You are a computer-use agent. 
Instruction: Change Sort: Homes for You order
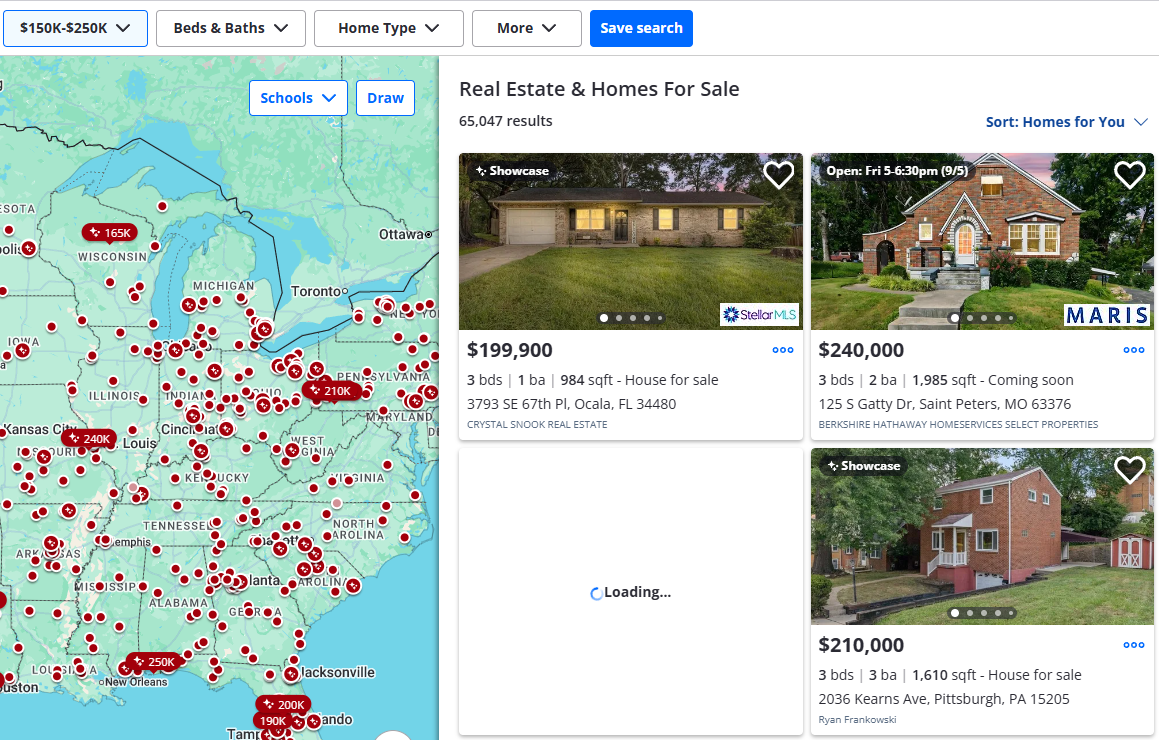pyautogui.click(x=1066, y=122)
